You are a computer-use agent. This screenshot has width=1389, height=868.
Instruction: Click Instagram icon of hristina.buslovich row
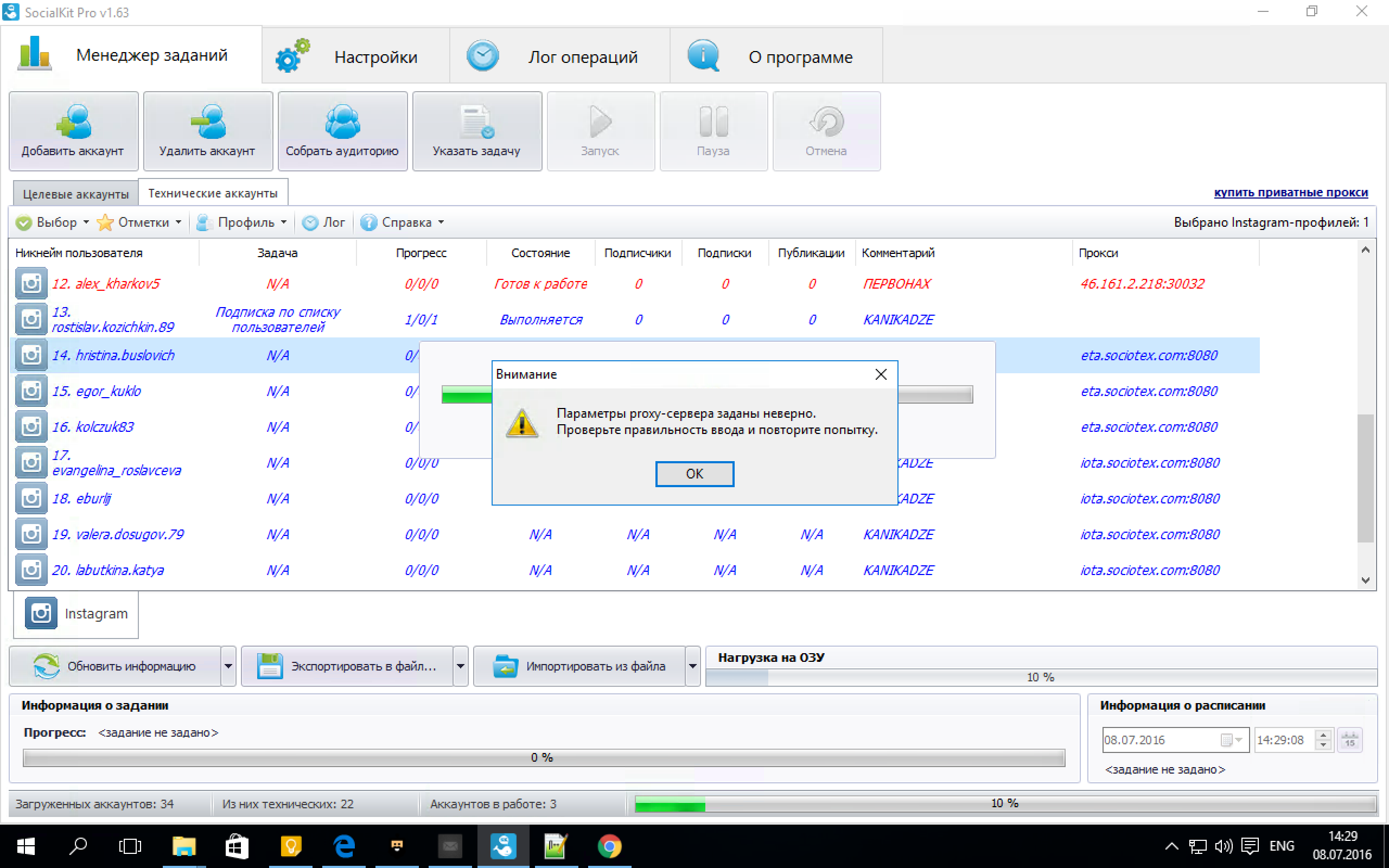tap(31, 355)
